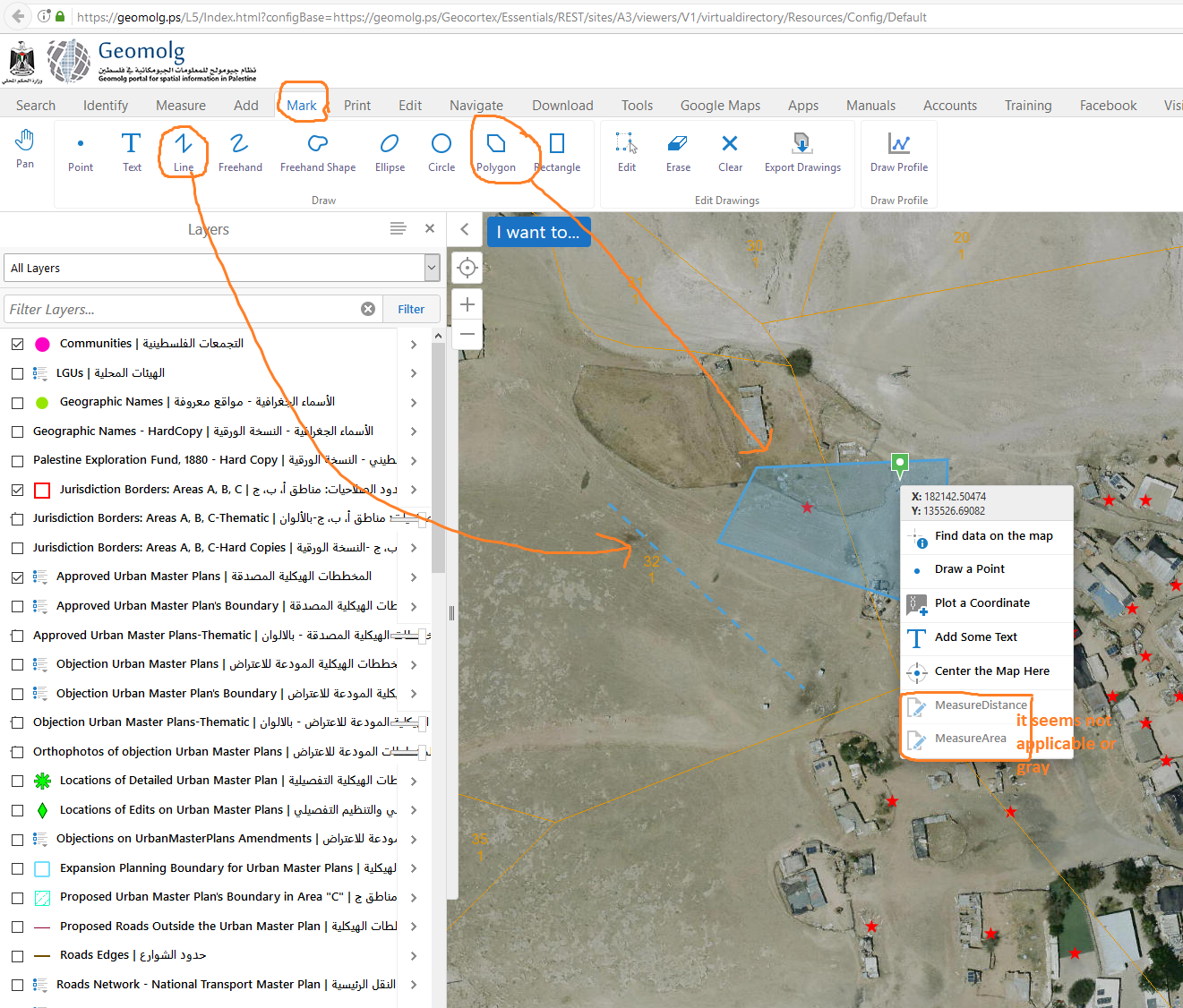Select the Freehand drawing tool
Image resolution: width=1183 pixels, height=1008 pixels.
(x=240, y=151)
